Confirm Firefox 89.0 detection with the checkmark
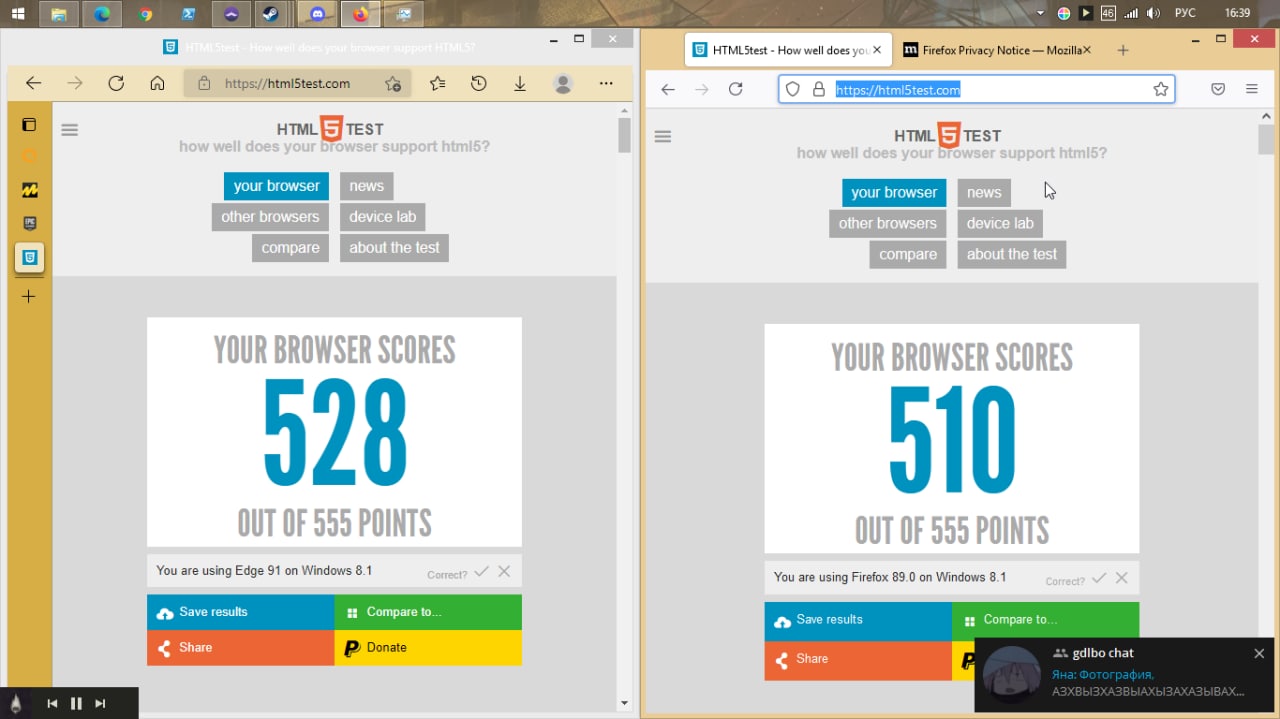This screenshot has height=719, width=1280. tap(1099, 578)
